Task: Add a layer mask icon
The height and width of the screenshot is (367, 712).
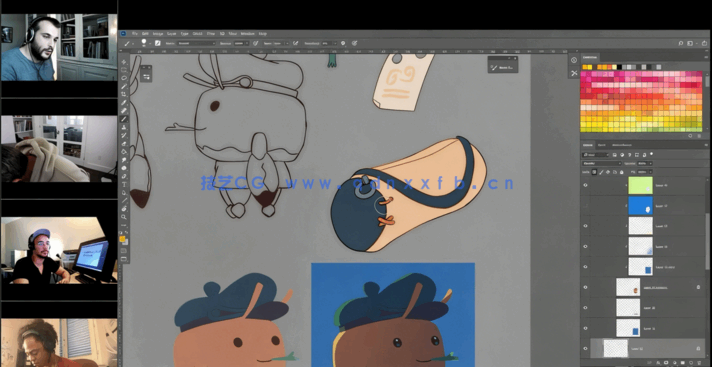Action: (666, 362)
